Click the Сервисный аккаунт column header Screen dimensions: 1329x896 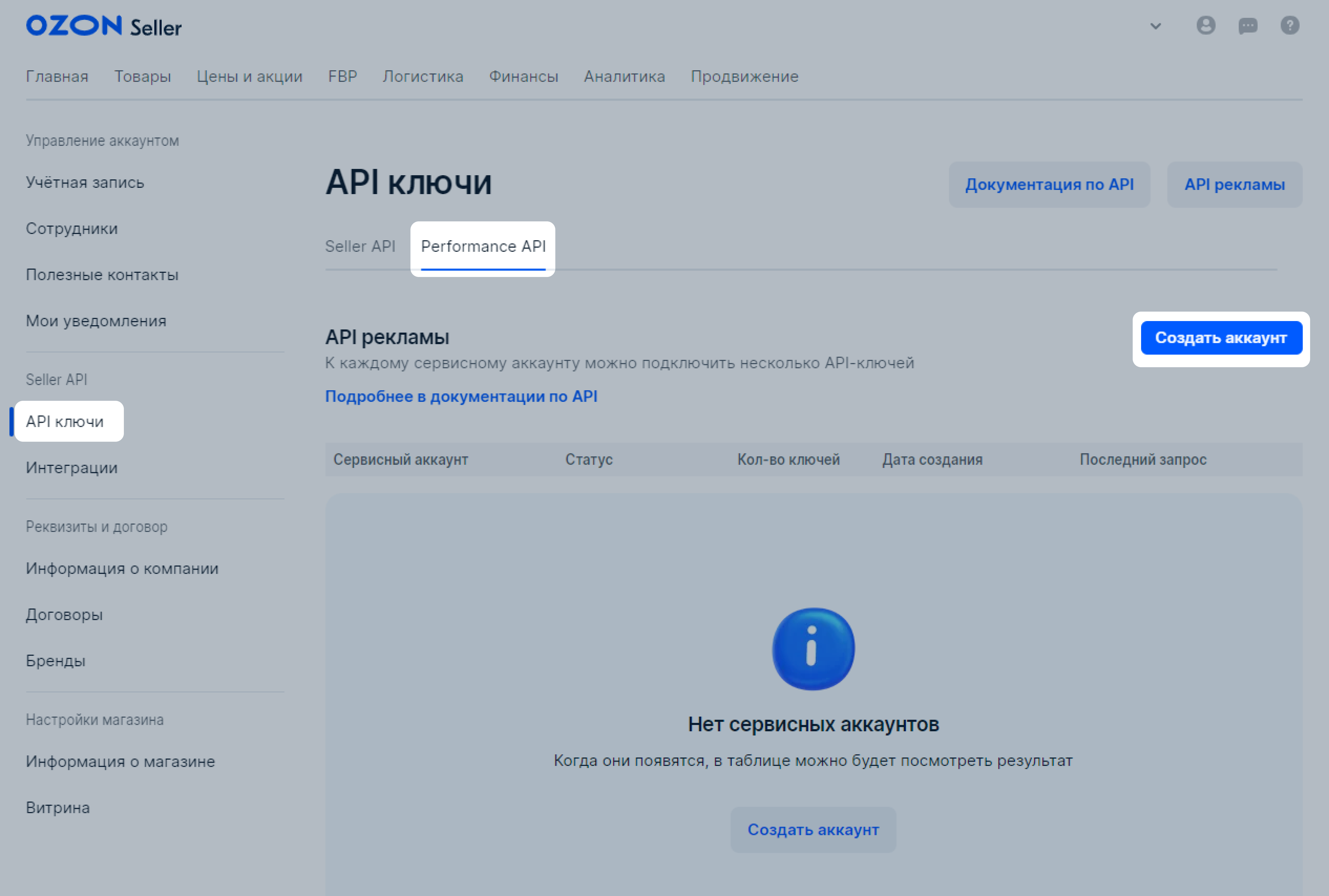tap(401, 460)
